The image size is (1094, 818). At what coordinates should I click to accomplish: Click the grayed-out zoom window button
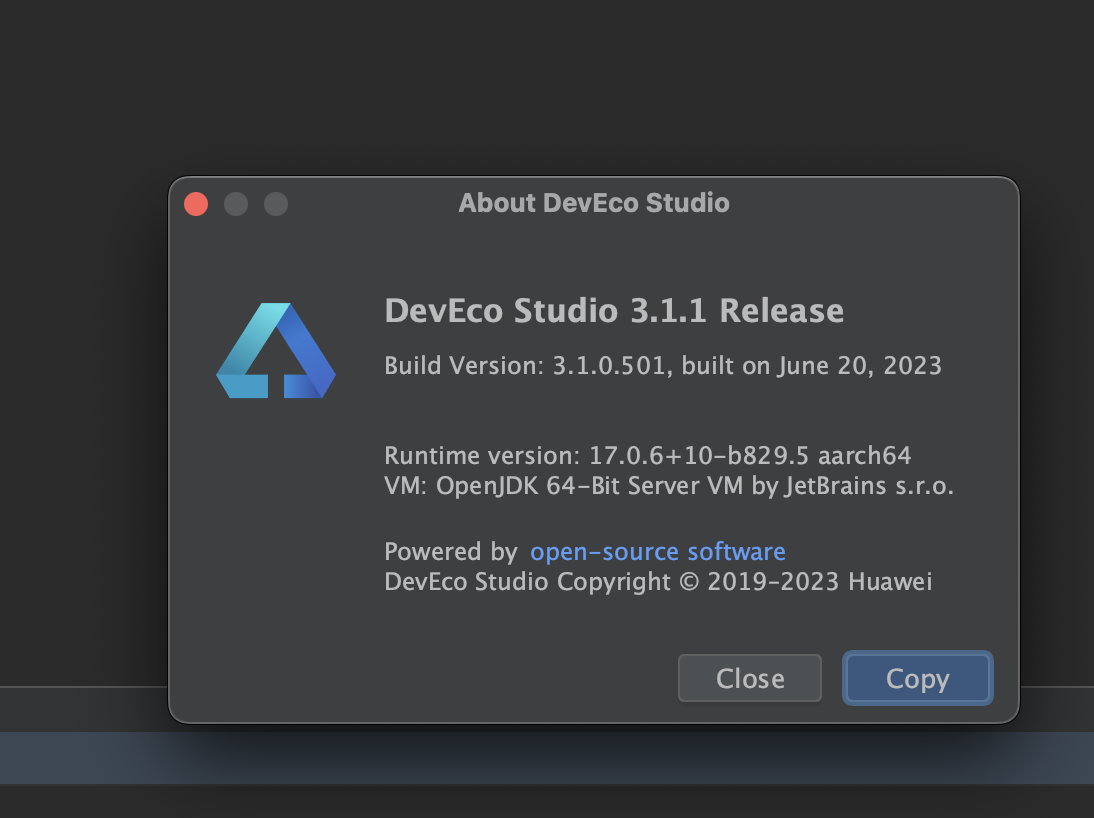tap(276, 204)
